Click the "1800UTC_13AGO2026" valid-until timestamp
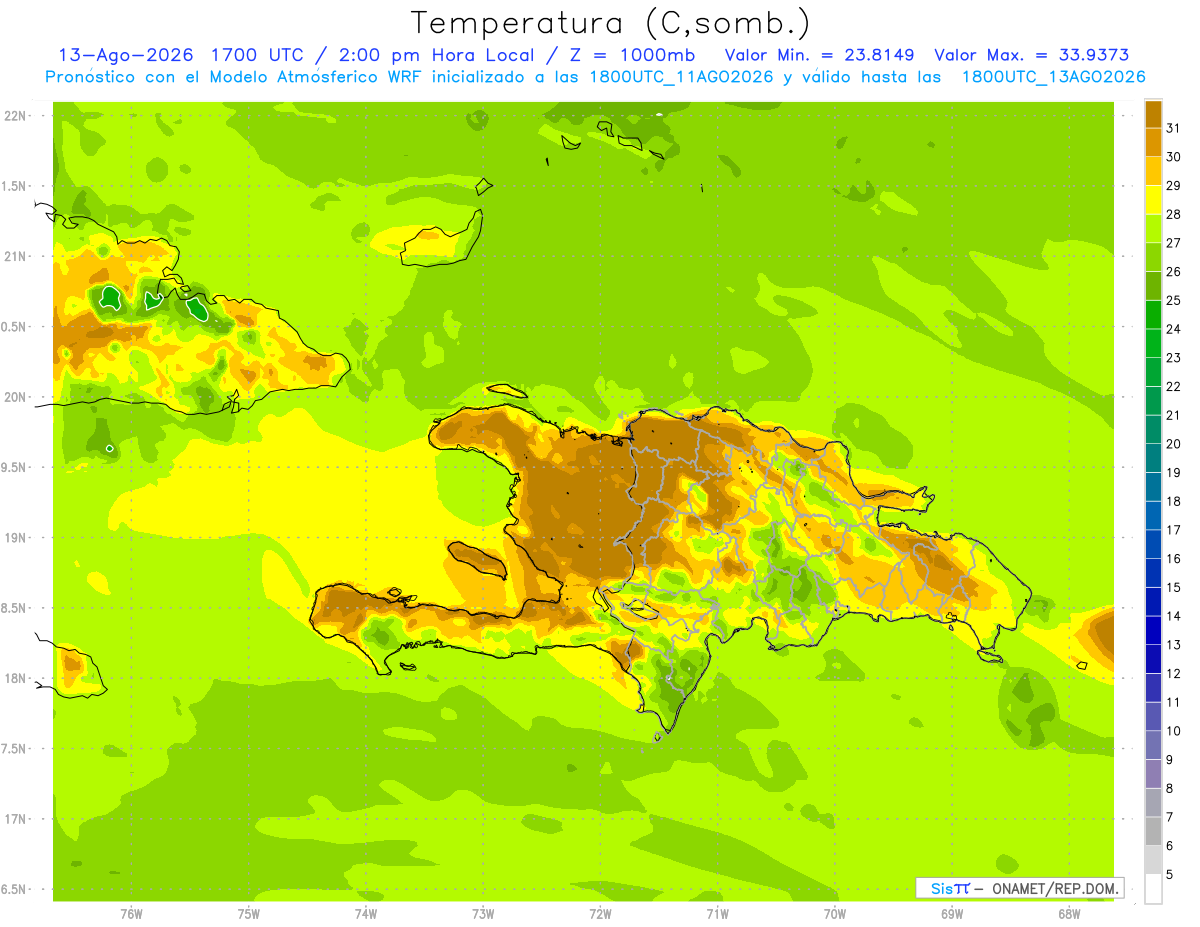The image size is (1200, 927). (x=1053, y=77)
